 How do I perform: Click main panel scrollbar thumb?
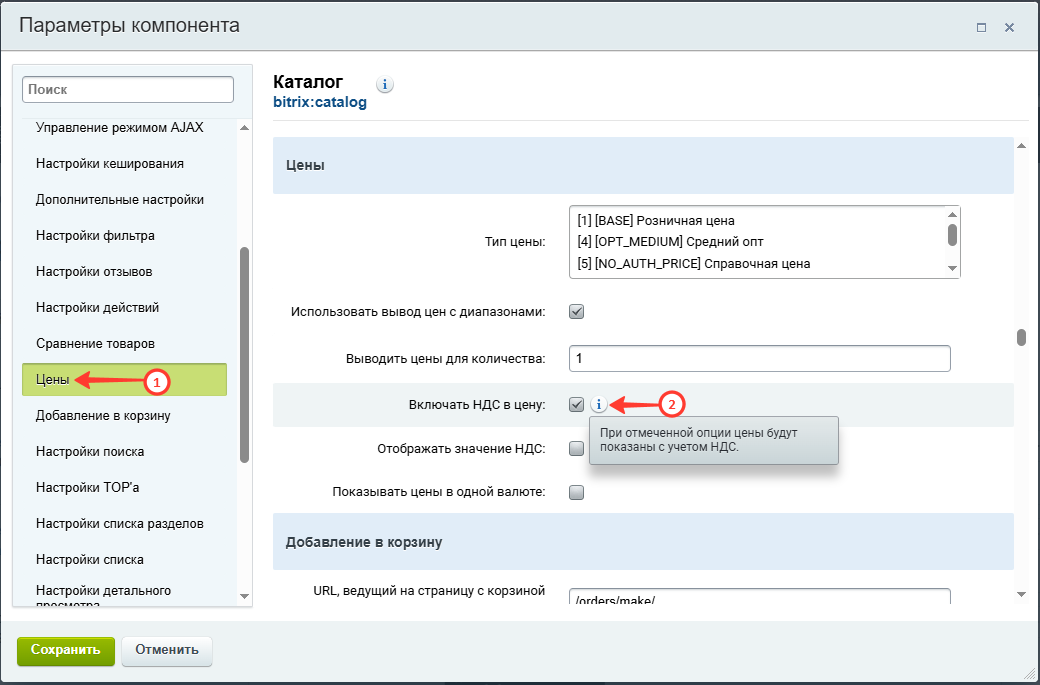click(1021, 338)
